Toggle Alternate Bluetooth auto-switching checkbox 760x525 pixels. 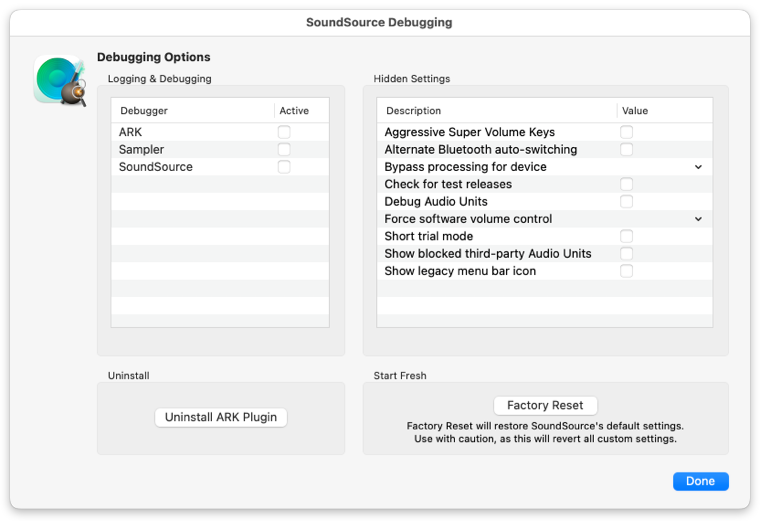point(626,149)
